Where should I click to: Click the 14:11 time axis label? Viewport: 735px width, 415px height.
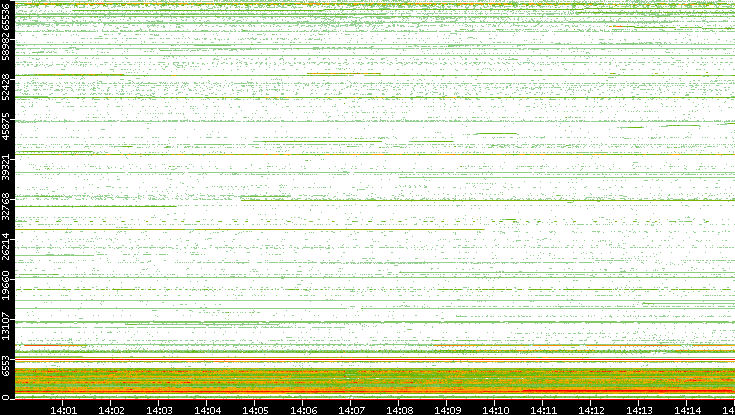544,410
